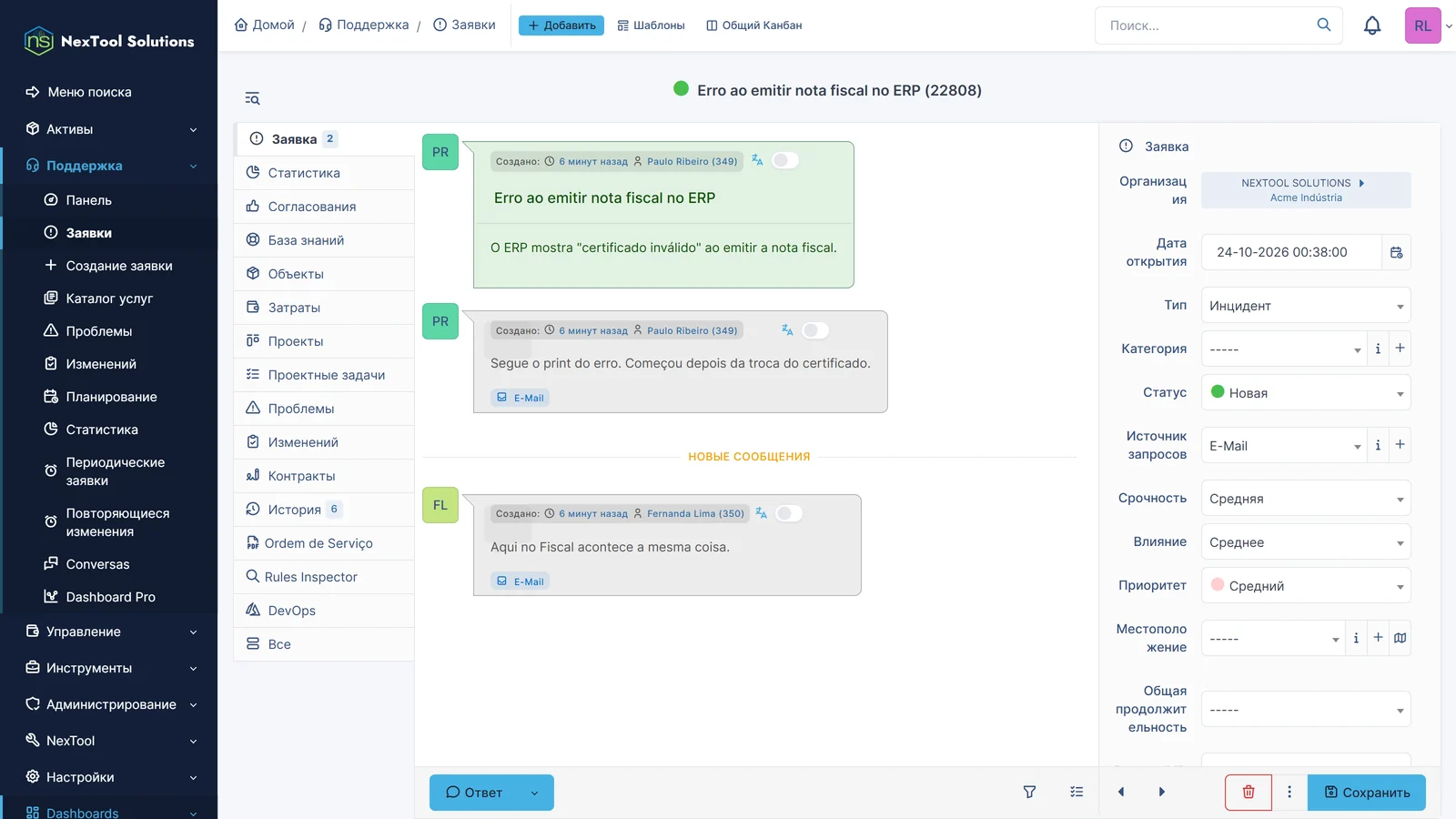
Task: Add a new category with plus
Action: tap(1400, 349)
